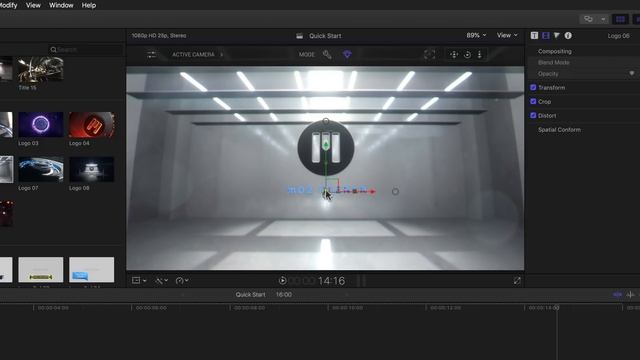Open the Info inspector icon
640x360 pixels.
tap(568, 36)
